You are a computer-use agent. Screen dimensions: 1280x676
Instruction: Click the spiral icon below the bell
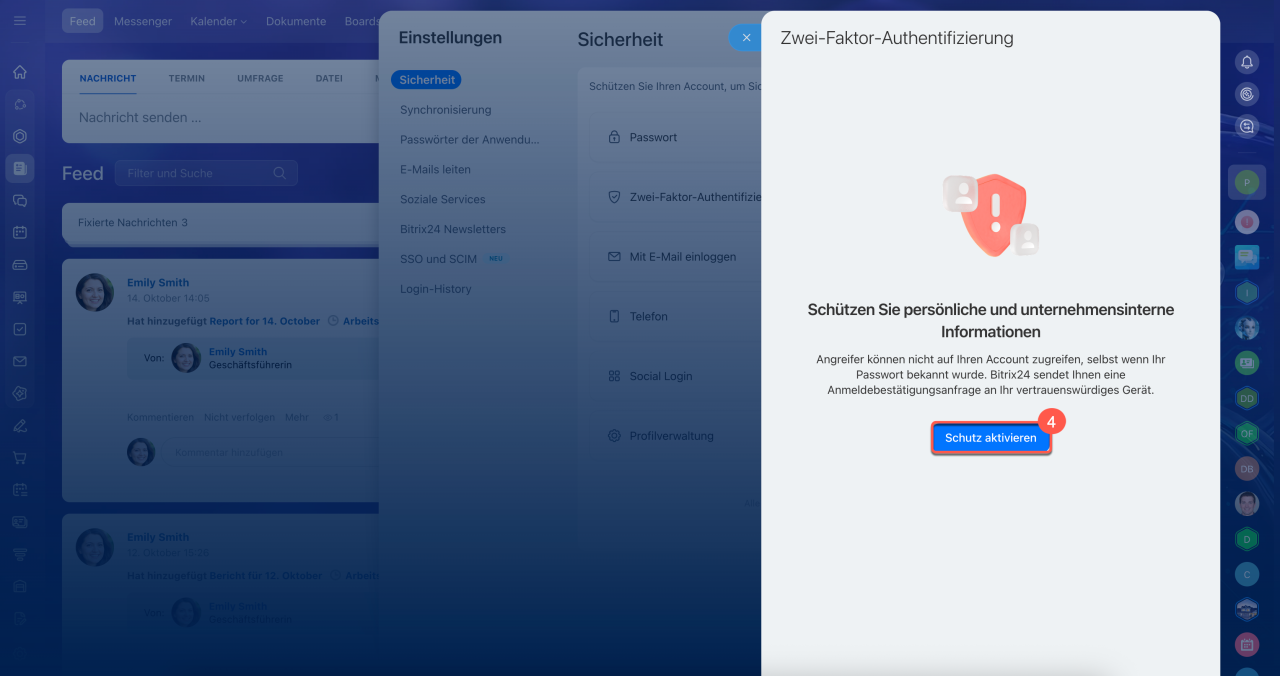(x=1247, y=94)
